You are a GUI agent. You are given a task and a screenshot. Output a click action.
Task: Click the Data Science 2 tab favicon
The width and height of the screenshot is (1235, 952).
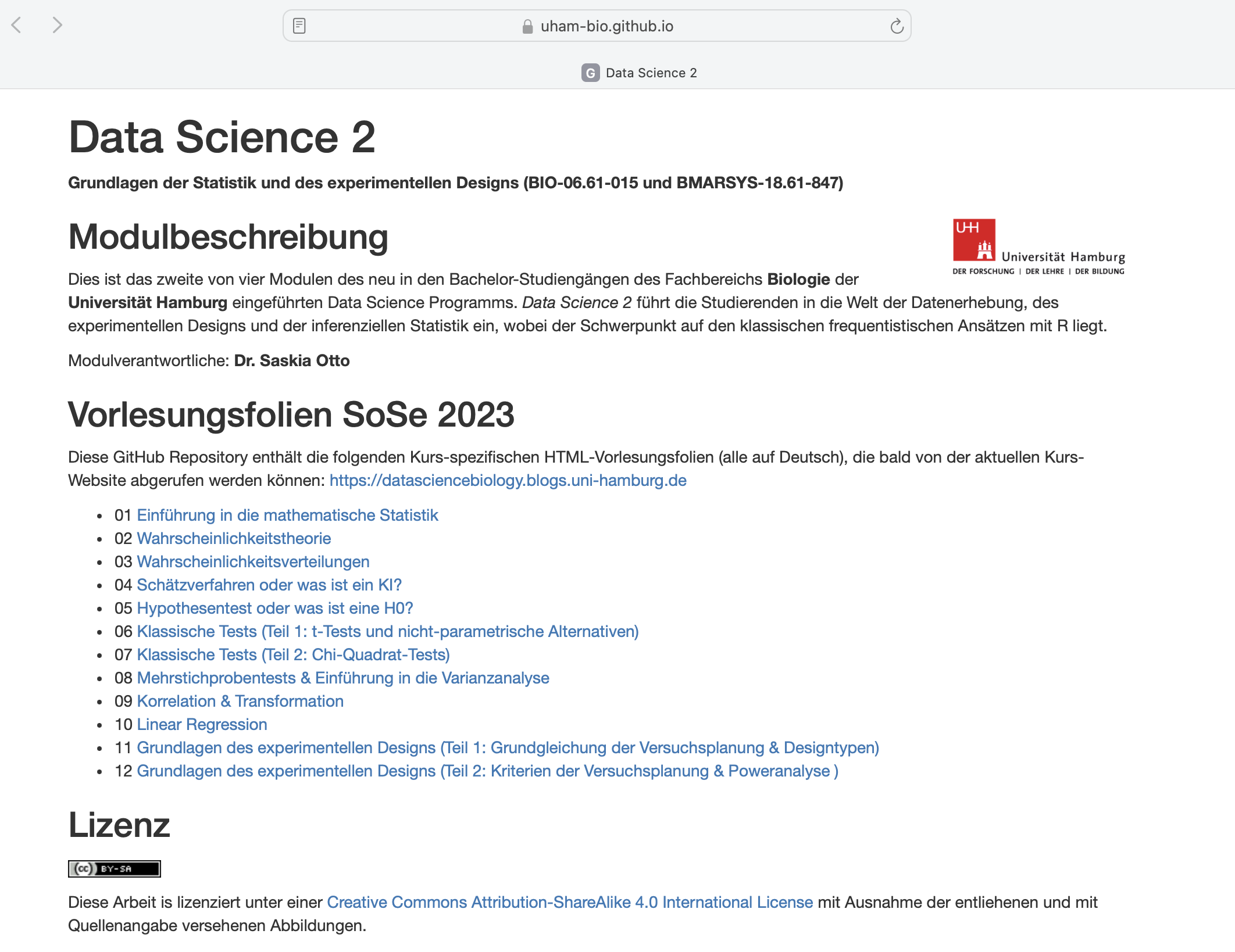coord(590,73)
